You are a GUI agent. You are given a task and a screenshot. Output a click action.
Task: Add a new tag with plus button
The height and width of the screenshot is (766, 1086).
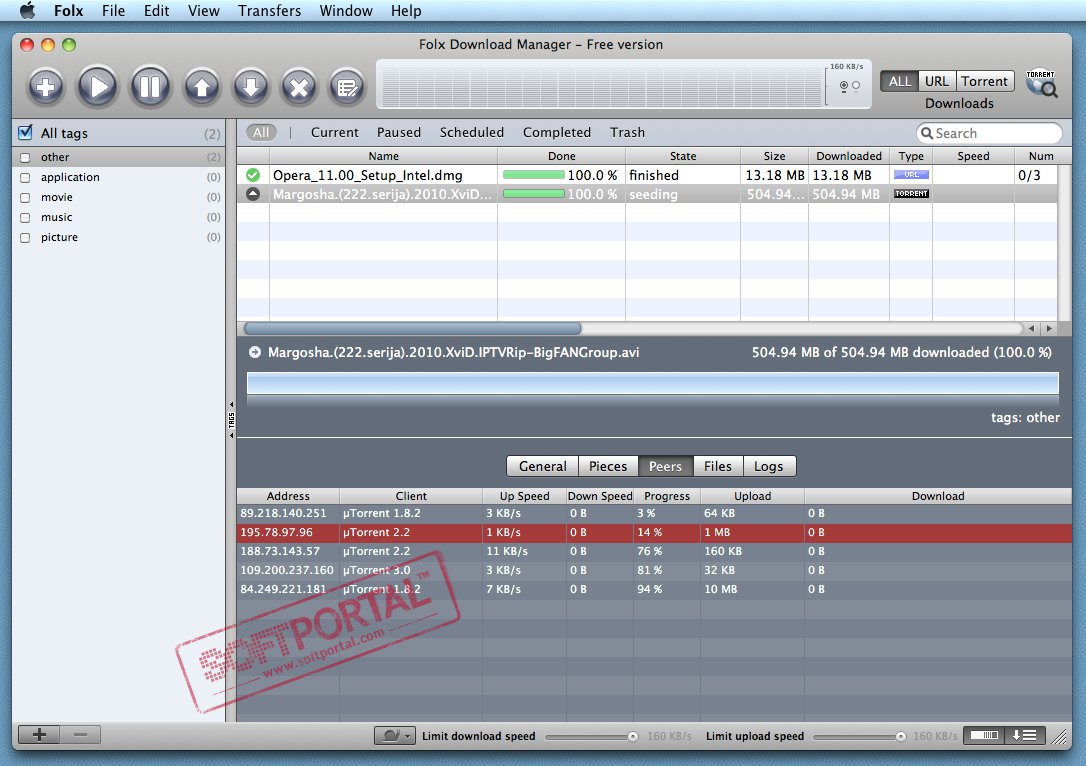pyautogui.click(x=39, y=734)
